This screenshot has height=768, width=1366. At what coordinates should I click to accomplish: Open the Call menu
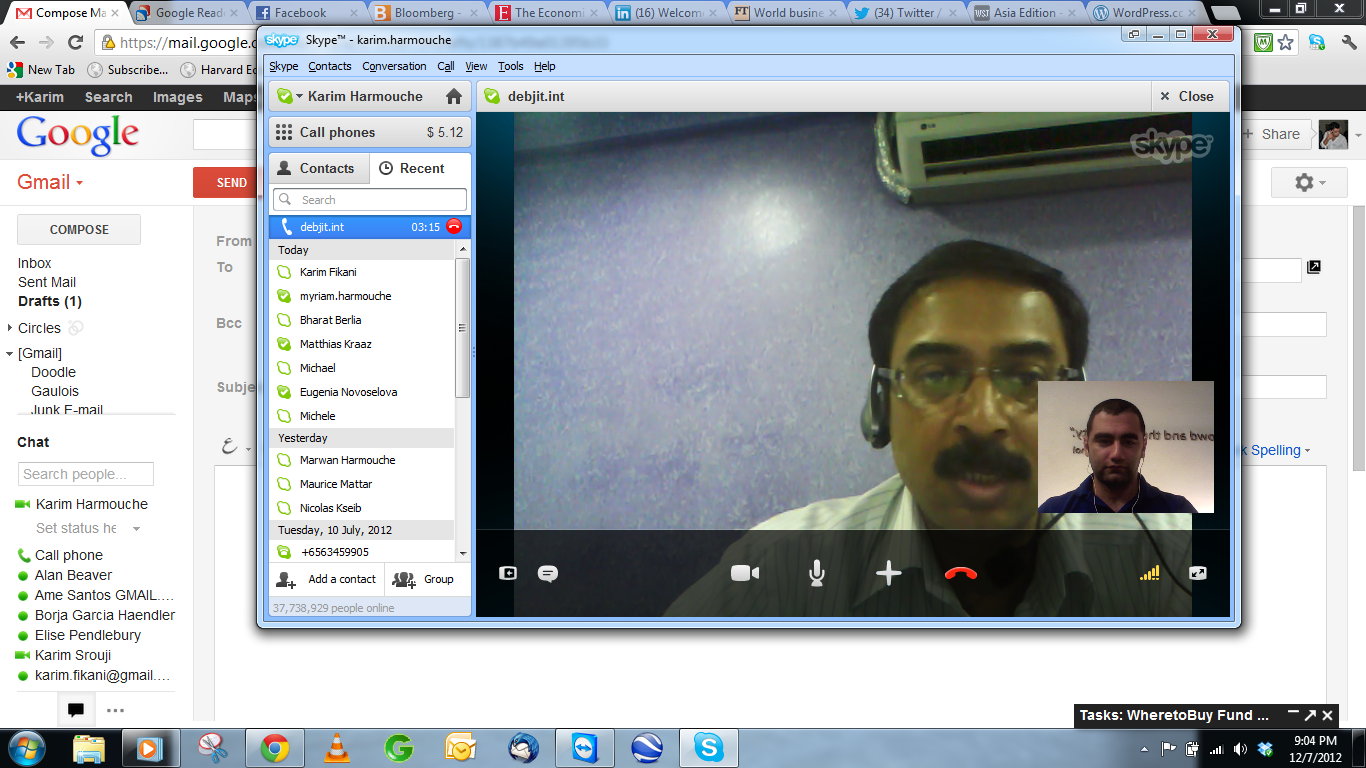[x=446, y=66]
